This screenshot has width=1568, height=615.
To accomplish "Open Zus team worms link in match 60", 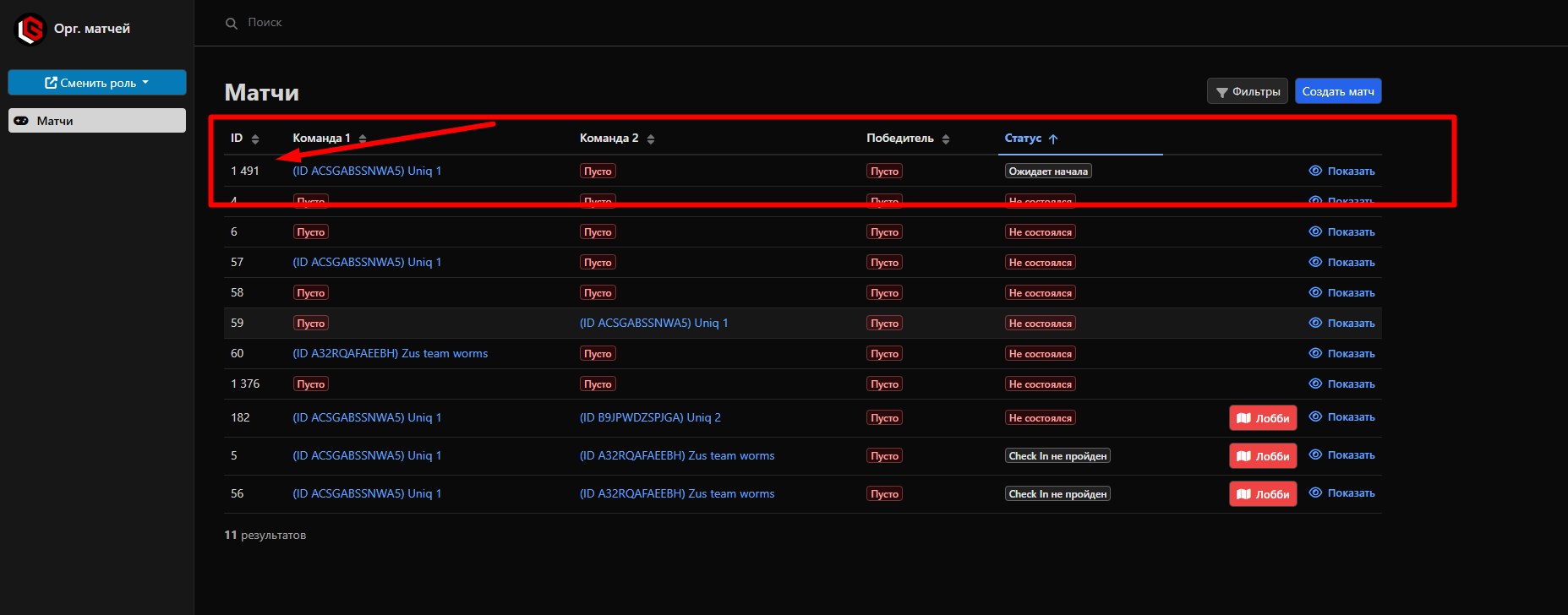I will [390, 353].
